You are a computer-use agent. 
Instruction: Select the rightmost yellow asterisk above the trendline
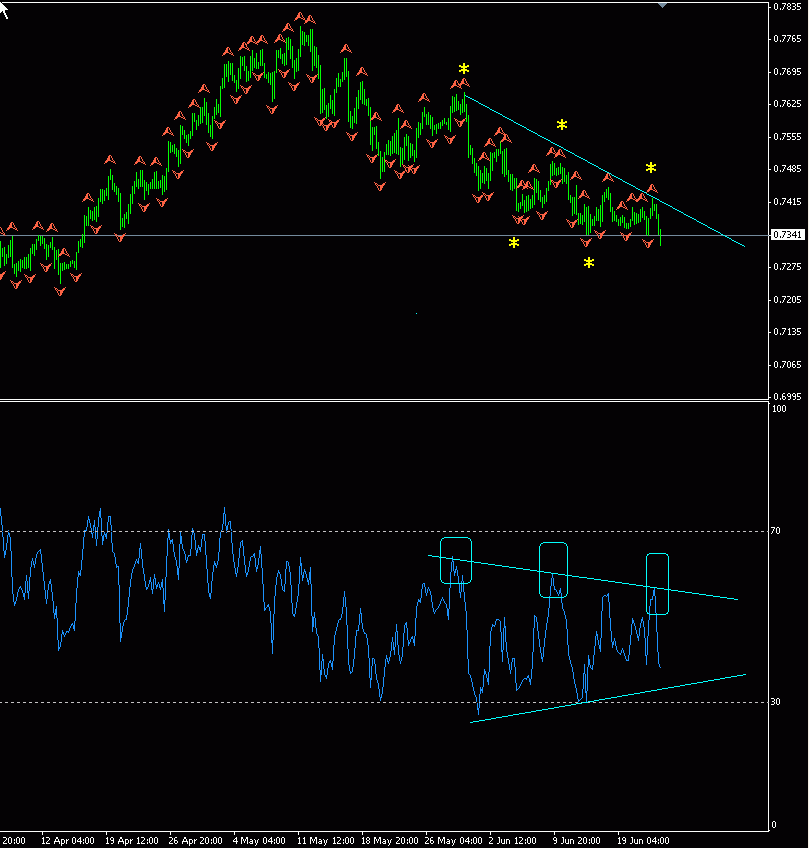pyautogui.click(x=651, y=168)
